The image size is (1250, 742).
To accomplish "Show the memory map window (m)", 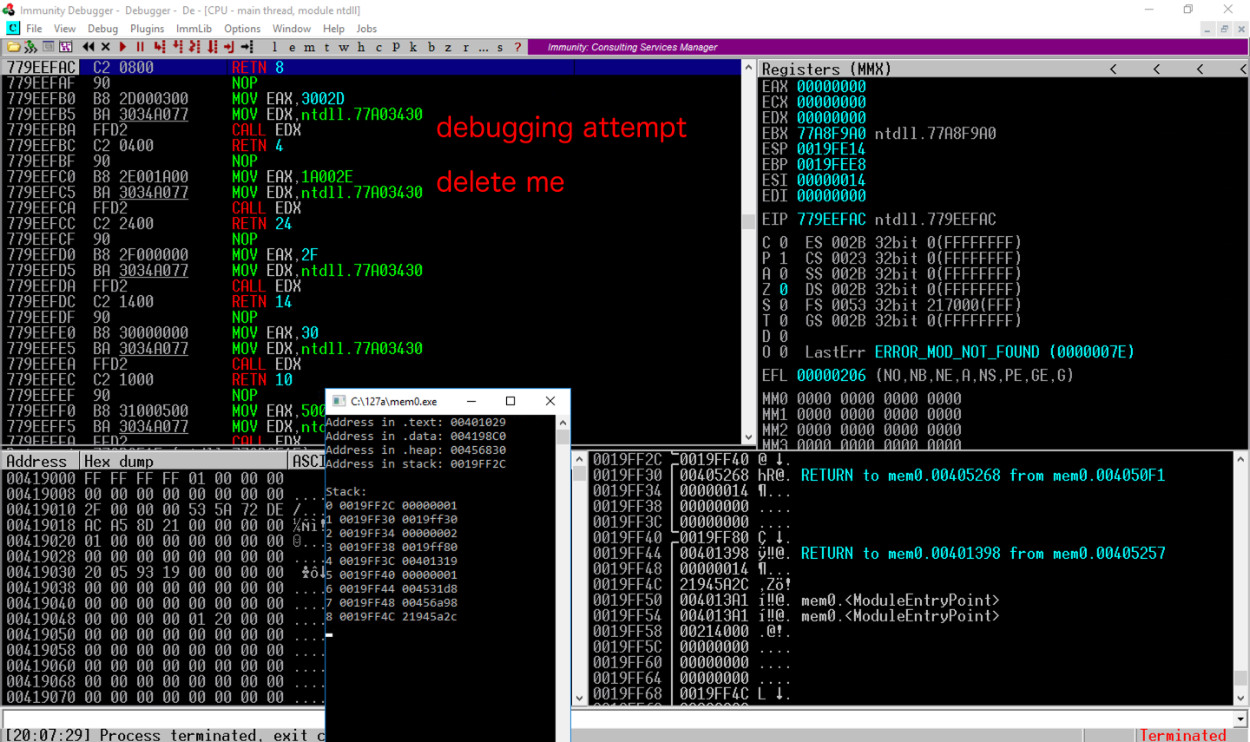I will [x=309, y=47].
